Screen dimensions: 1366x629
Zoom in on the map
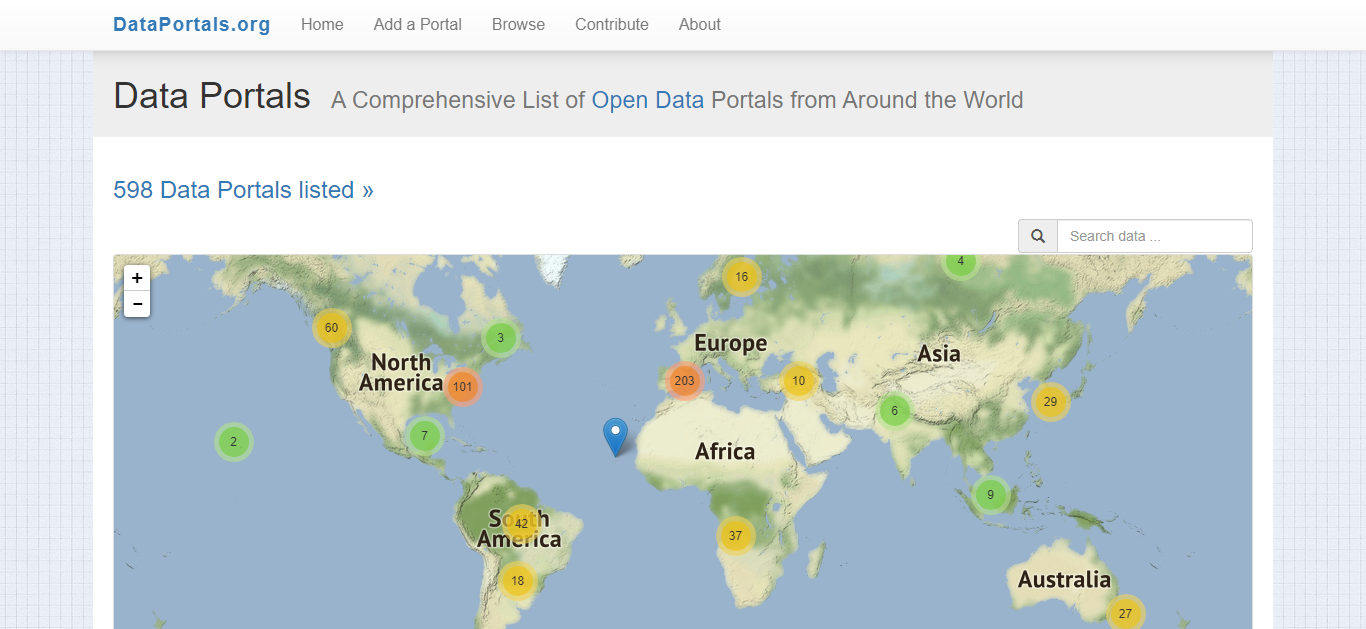coord(137,278)
